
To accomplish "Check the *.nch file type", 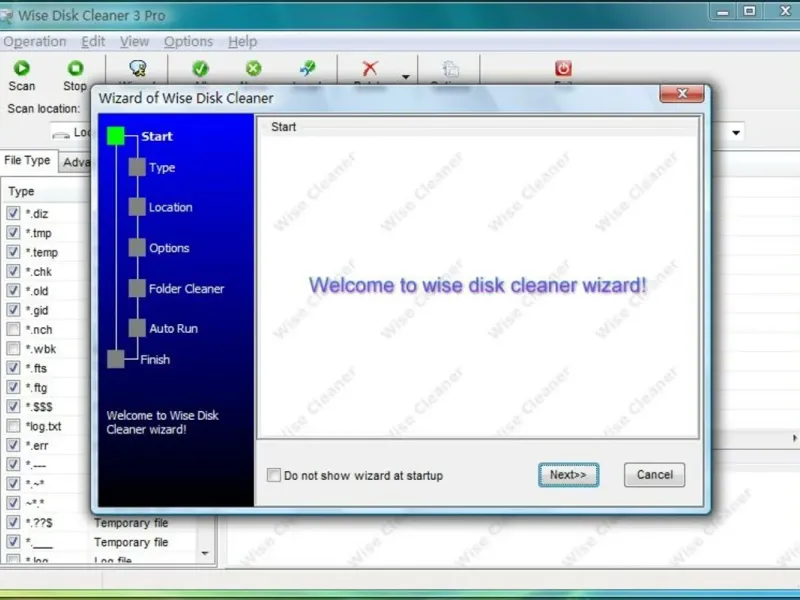I will pyautogui.click(x=13, y=329).
